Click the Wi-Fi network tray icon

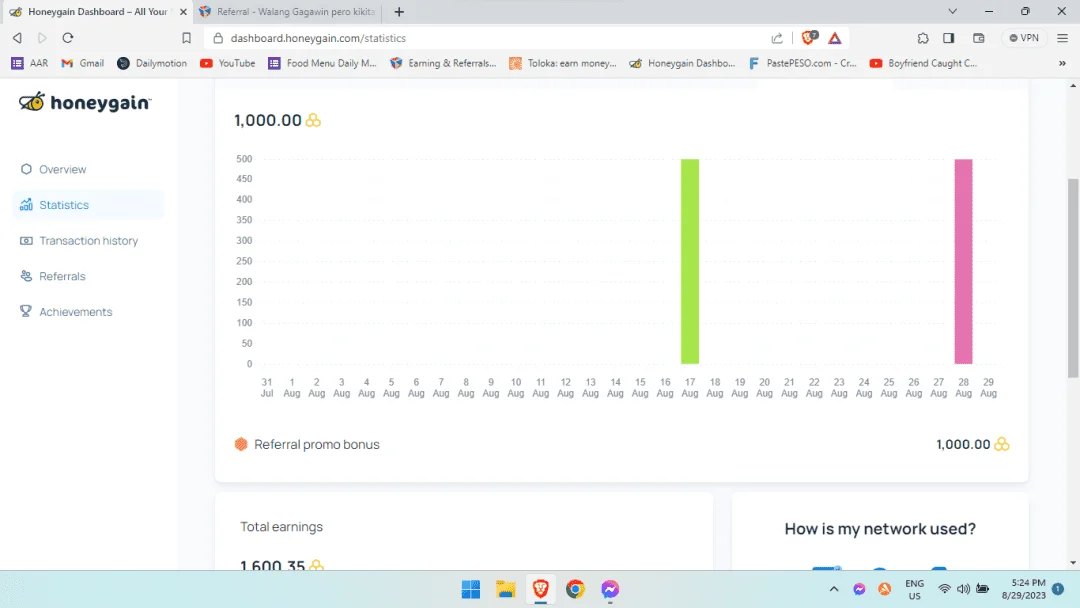[944, 589]
